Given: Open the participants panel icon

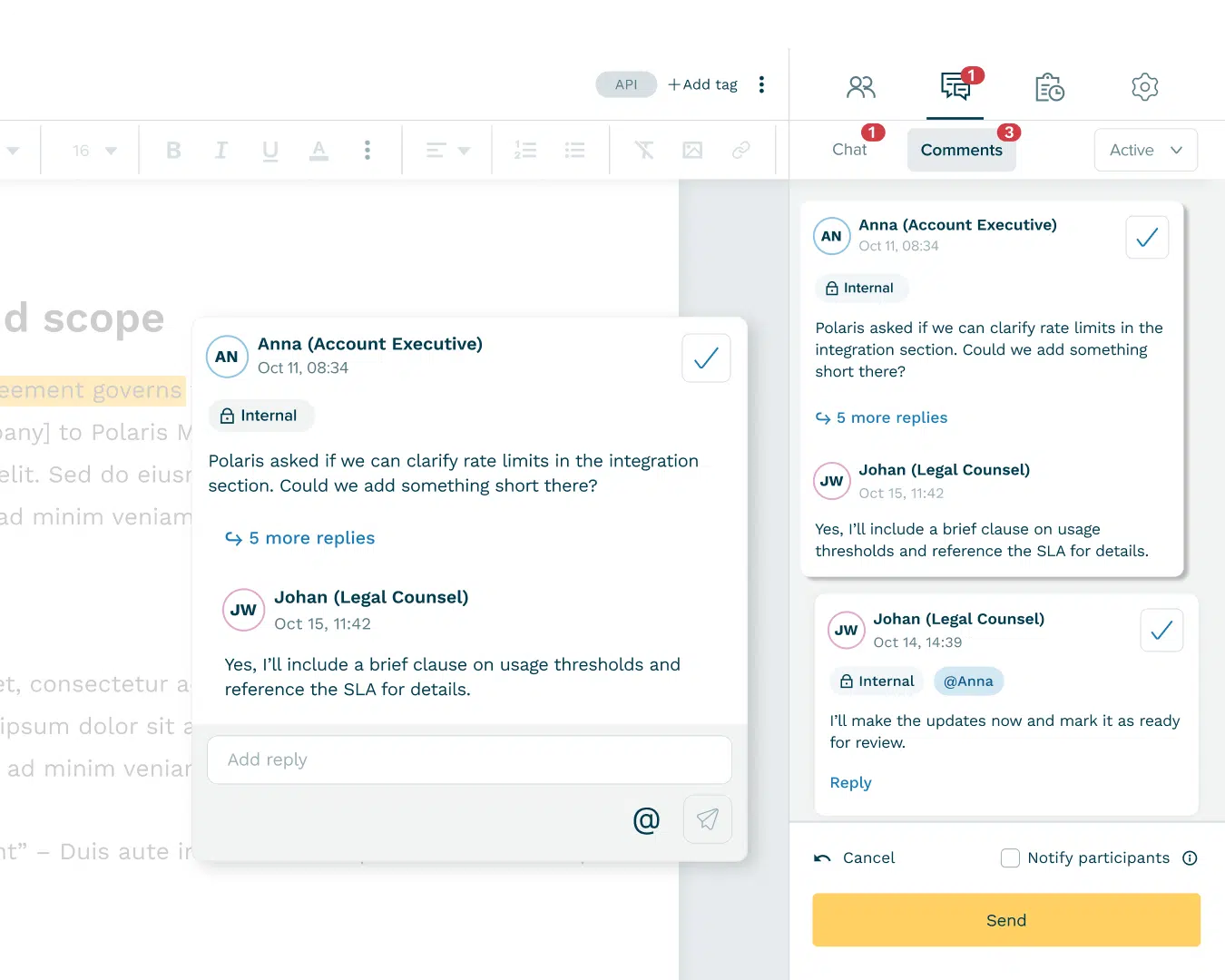Looking at the screenshot, I should pos(860,87).
